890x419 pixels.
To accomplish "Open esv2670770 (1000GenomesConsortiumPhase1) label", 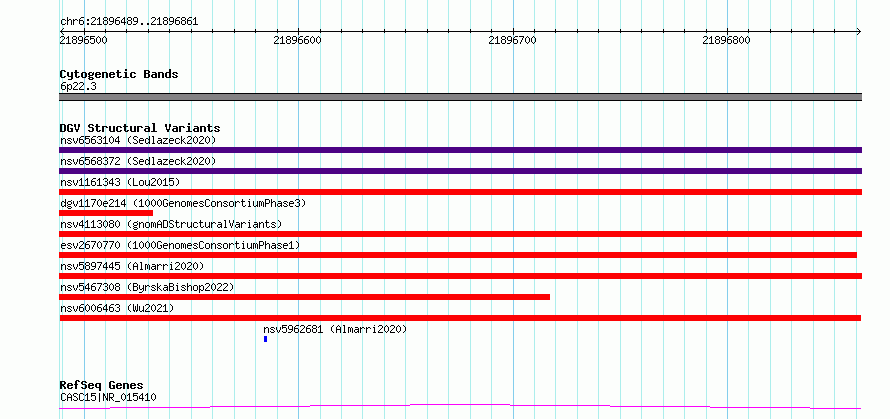I will point(180,245).
